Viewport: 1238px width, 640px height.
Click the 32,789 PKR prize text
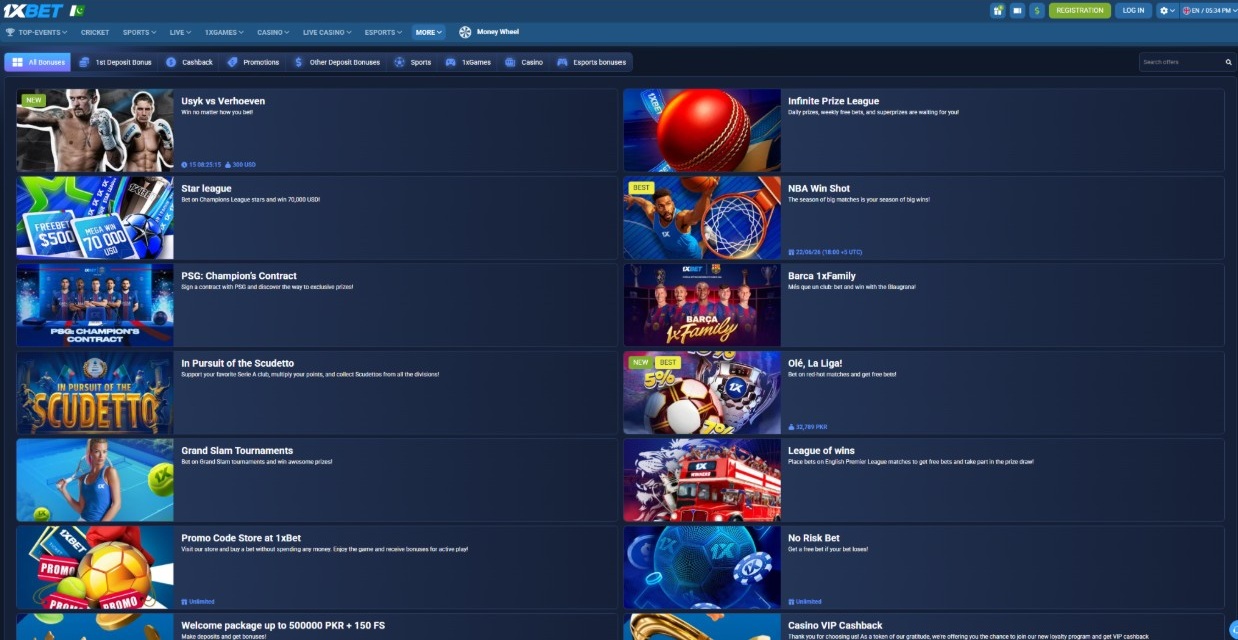pyautogui.click(x=811, y=427)
